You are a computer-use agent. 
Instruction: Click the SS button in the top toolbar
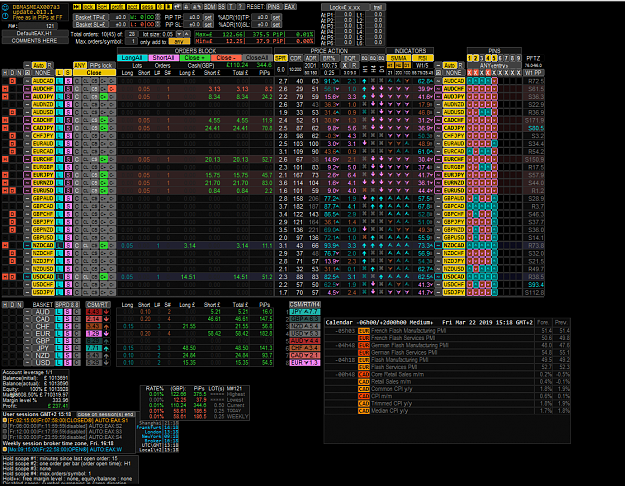[221, 7]
